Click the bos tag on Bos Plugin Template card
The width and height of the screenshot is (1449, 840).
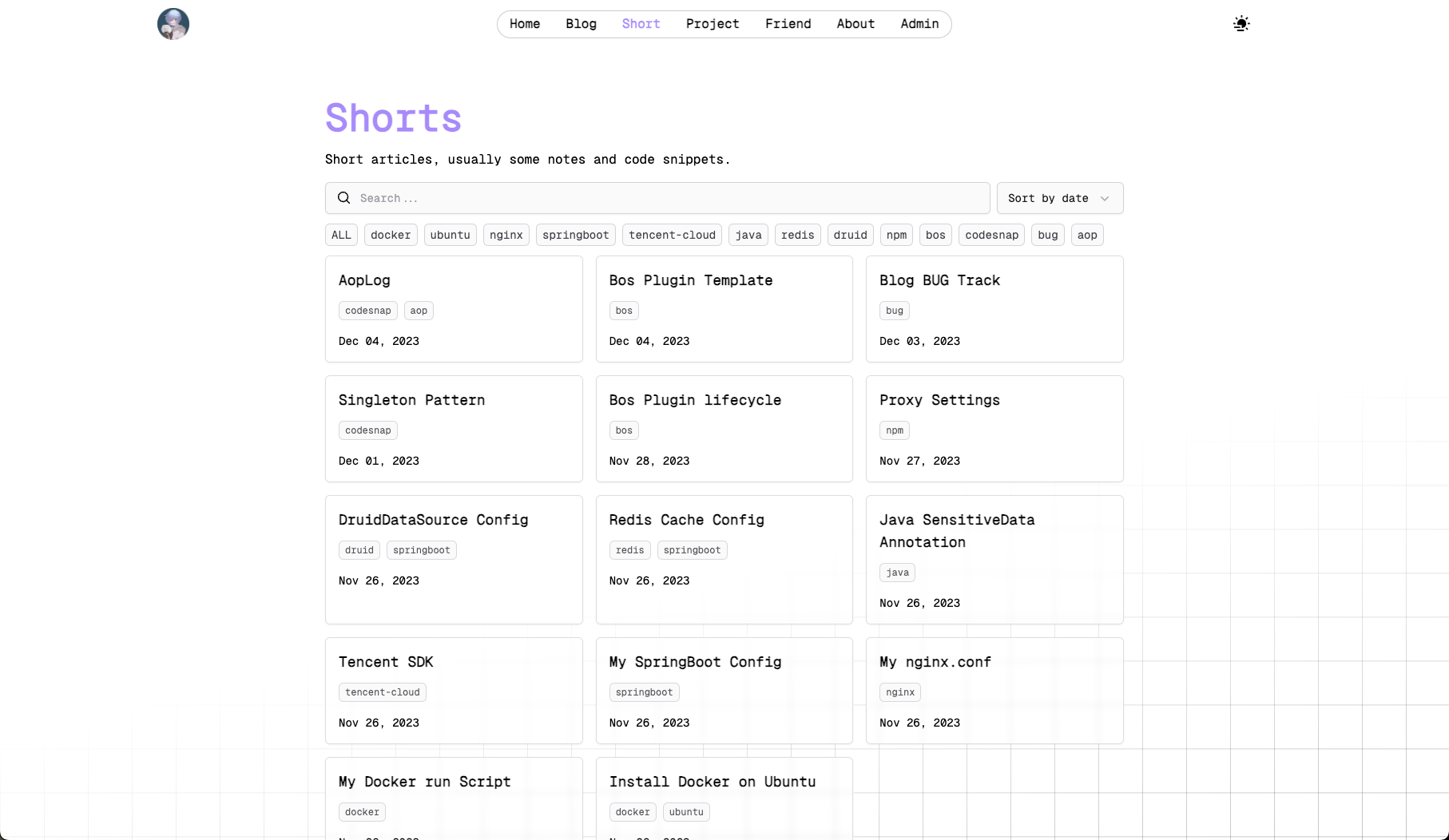[624, 311]
